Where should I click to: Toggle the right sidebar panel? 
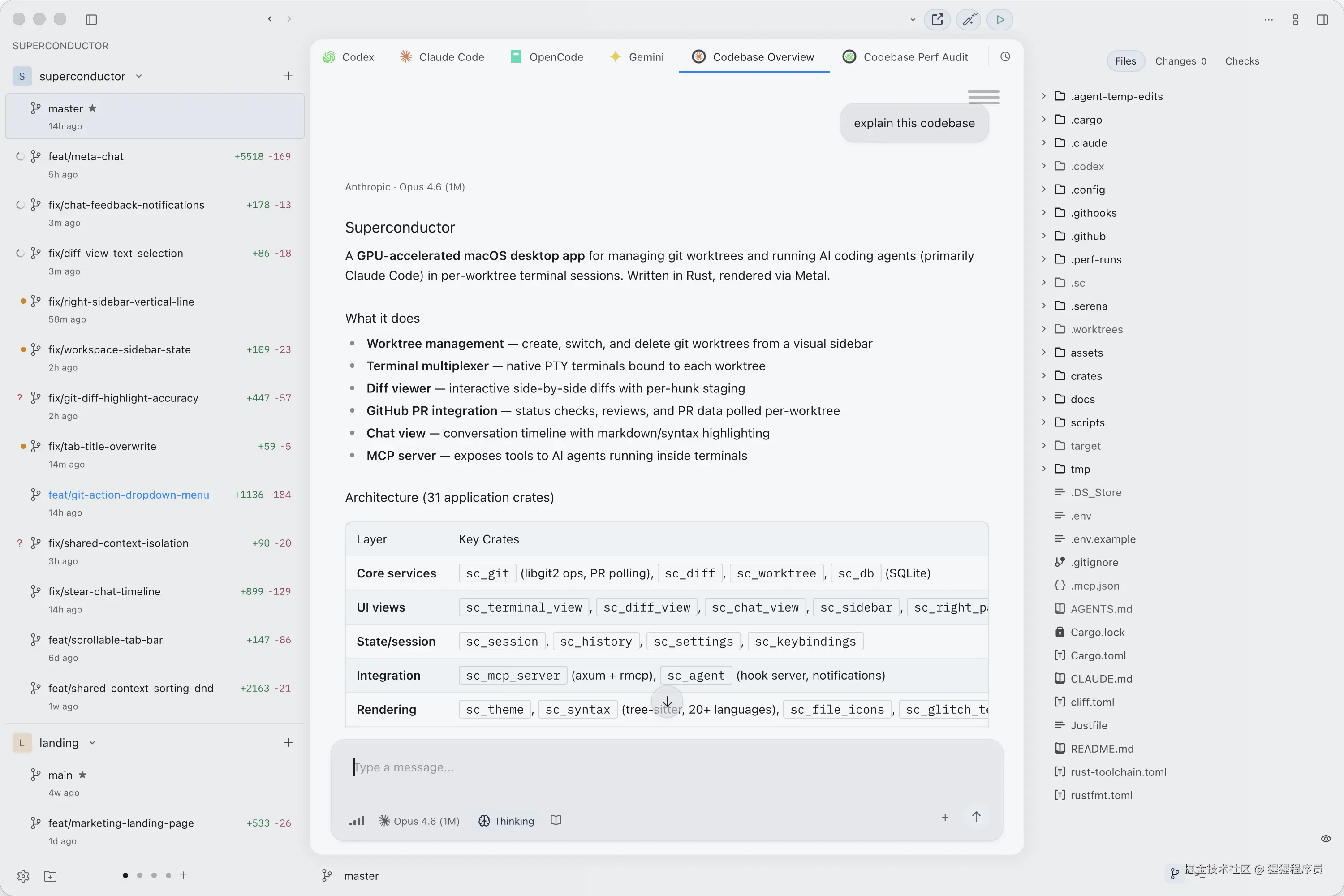pos(1322,19)
